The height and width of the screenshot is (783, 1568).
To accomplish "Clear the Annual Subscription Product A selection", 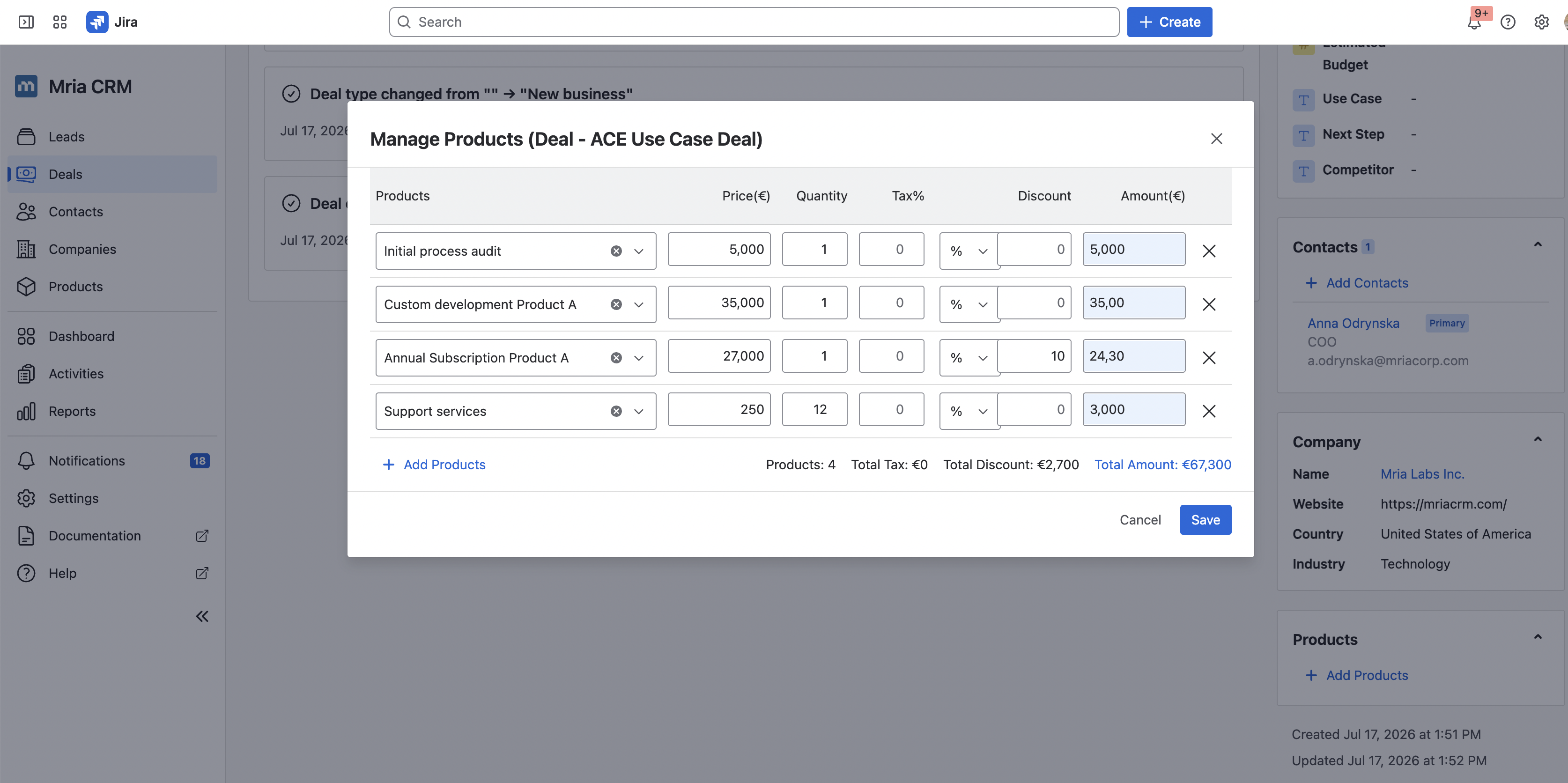I will tap(616, 358).
